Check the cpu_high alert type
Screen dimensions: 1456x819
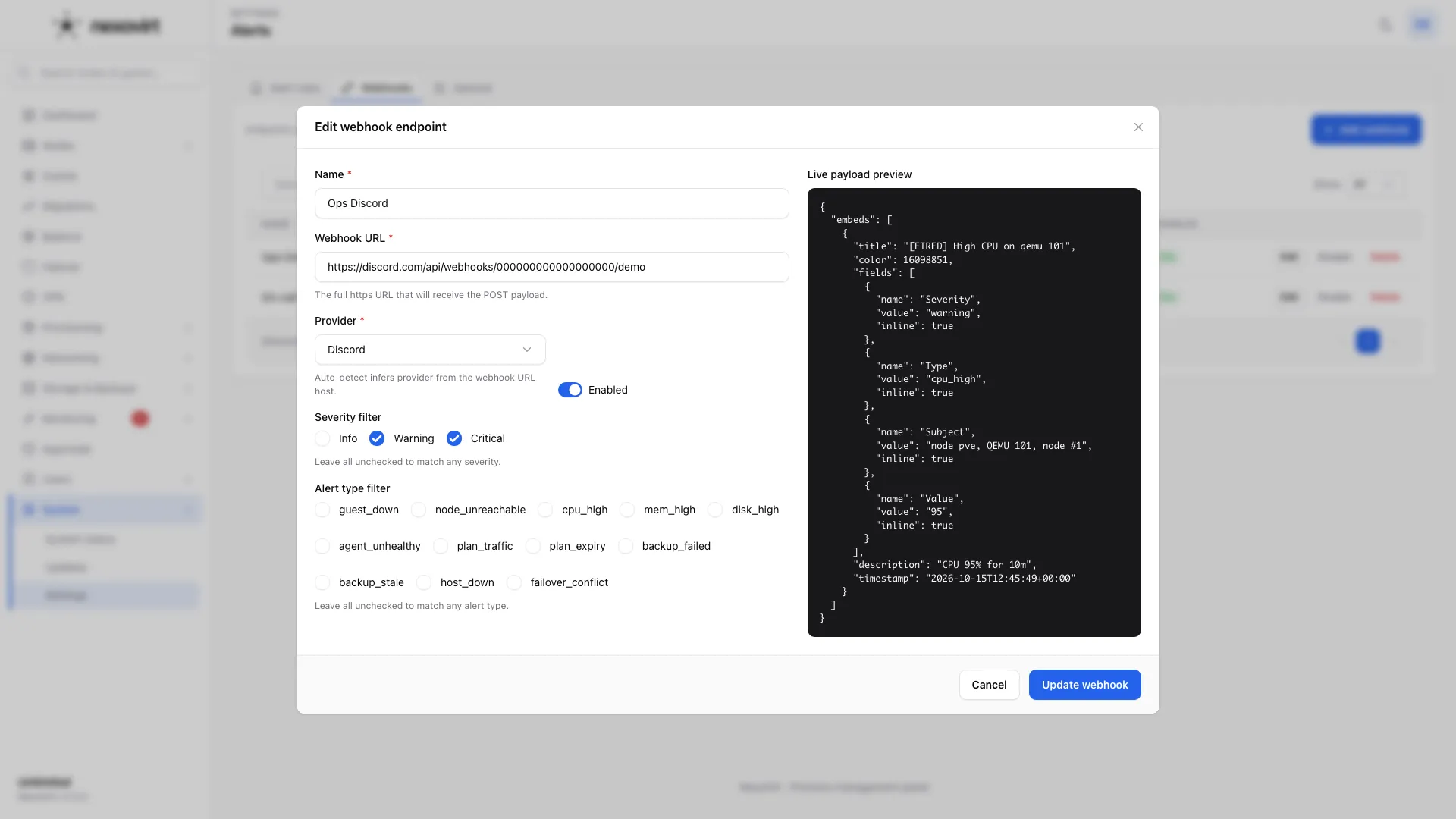pyautogui.click(x=545, y=510)
